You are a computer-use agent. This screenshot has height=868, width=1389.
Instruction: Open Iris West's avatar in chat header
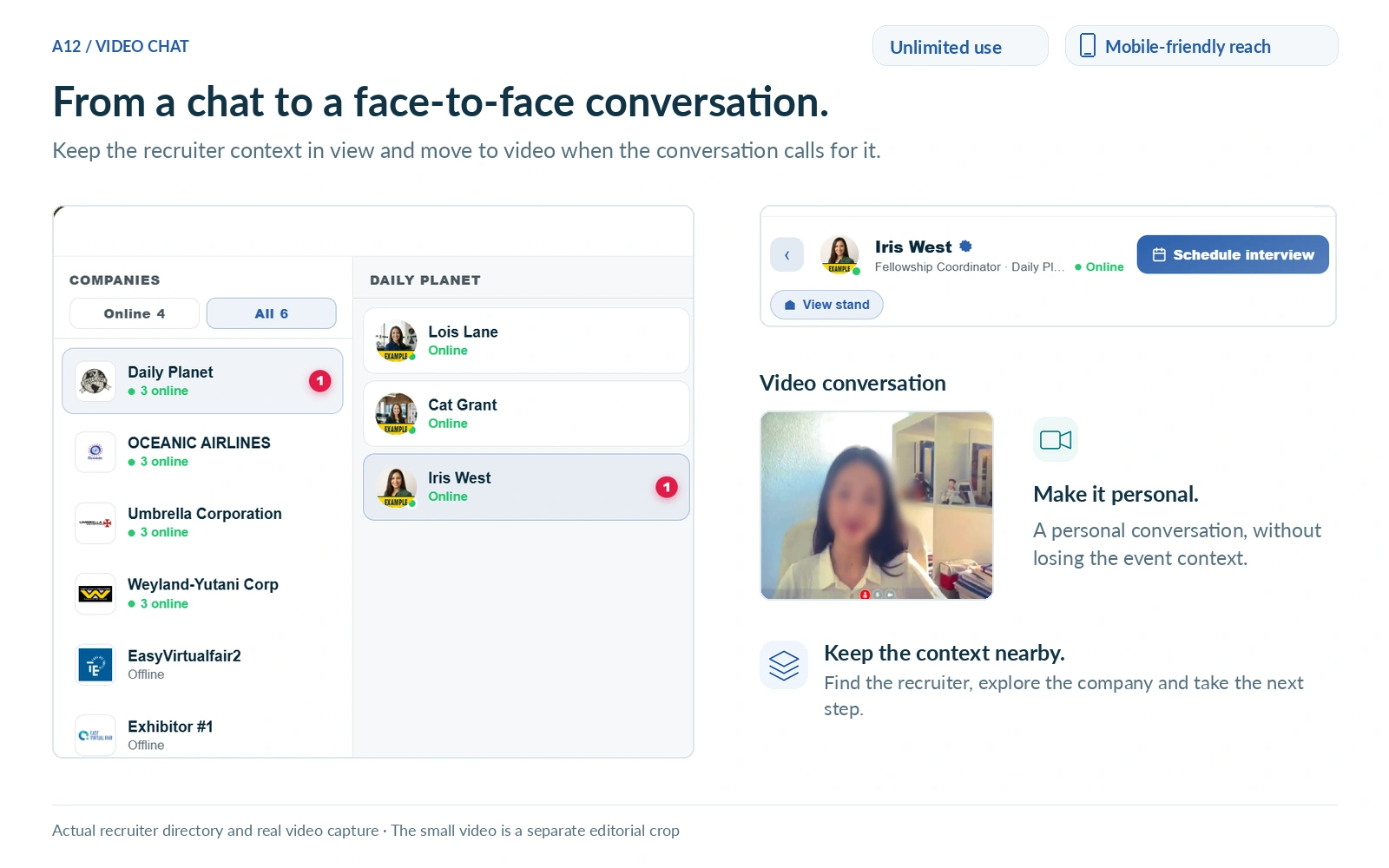(839, 255)
